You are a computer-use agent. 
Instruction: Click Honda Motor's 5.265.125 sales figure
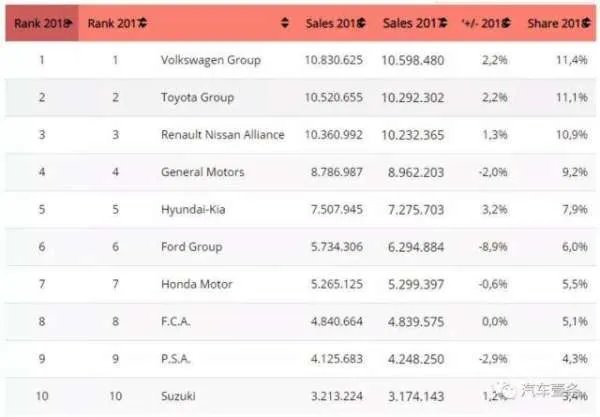[x=334, y=284]
